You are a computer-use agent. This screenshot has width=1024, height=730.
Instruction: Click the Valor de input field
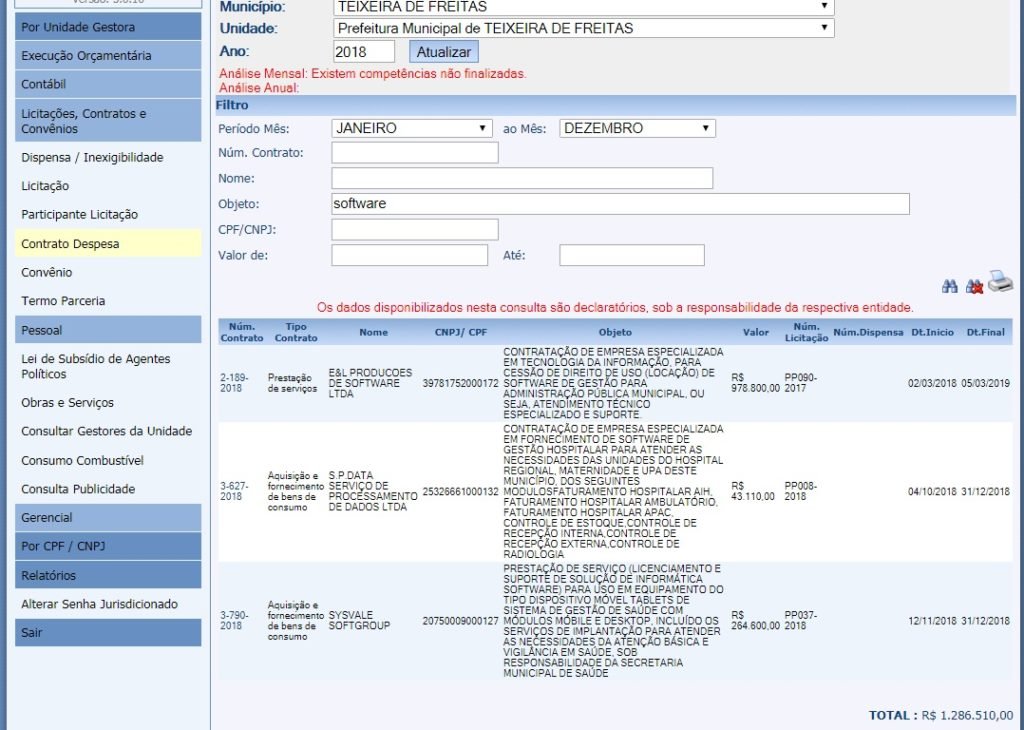click(x=410, y=255)
